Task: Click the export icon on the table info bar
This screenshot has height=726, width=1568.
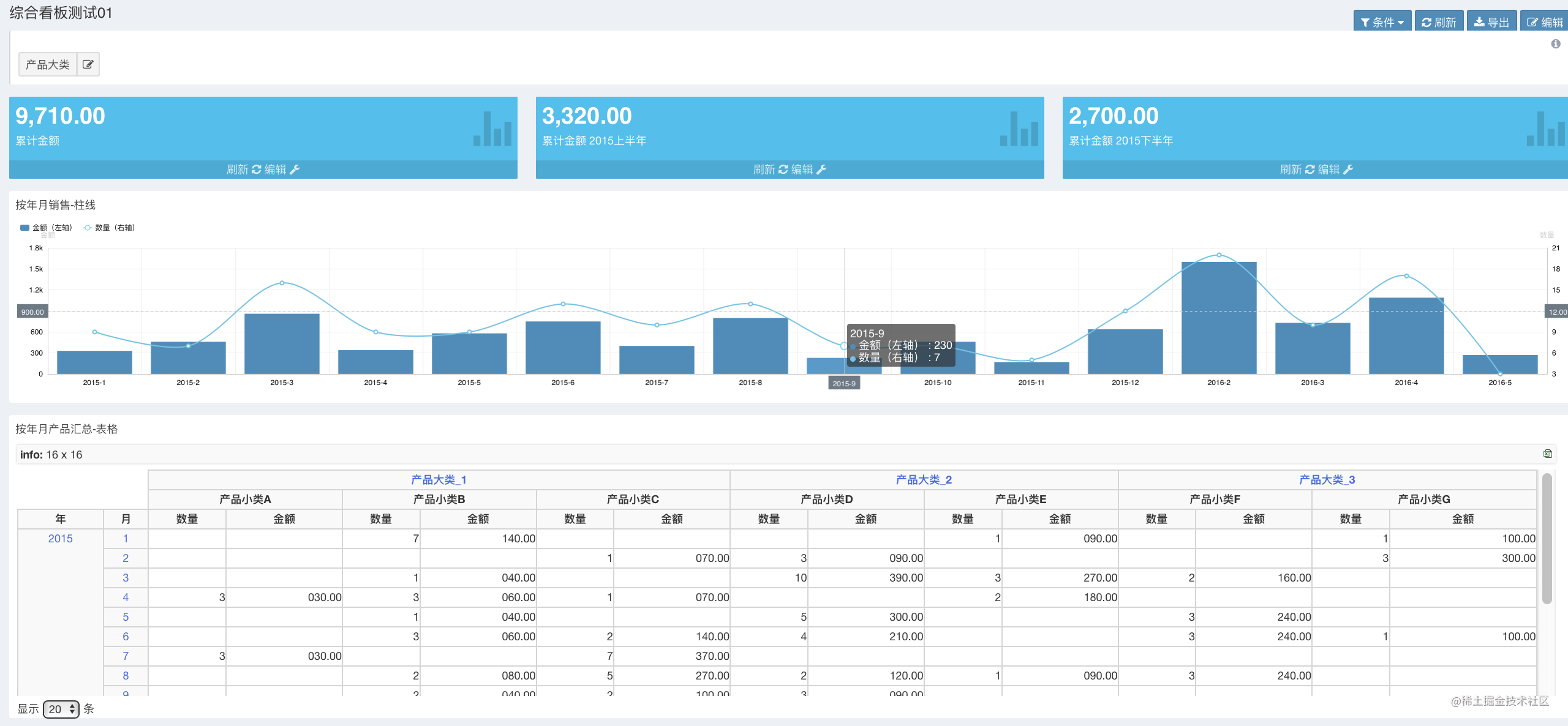Action: (1547, 454)
